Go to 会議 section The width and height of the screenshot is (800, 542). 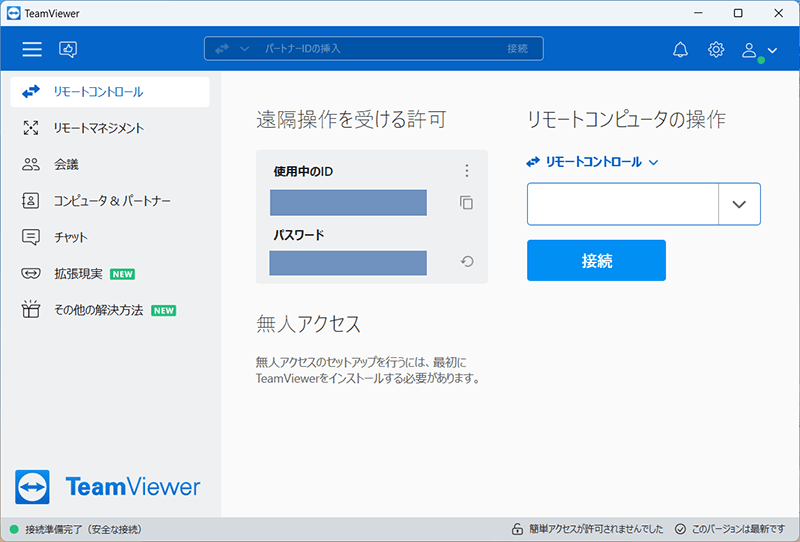coord(110,164)
